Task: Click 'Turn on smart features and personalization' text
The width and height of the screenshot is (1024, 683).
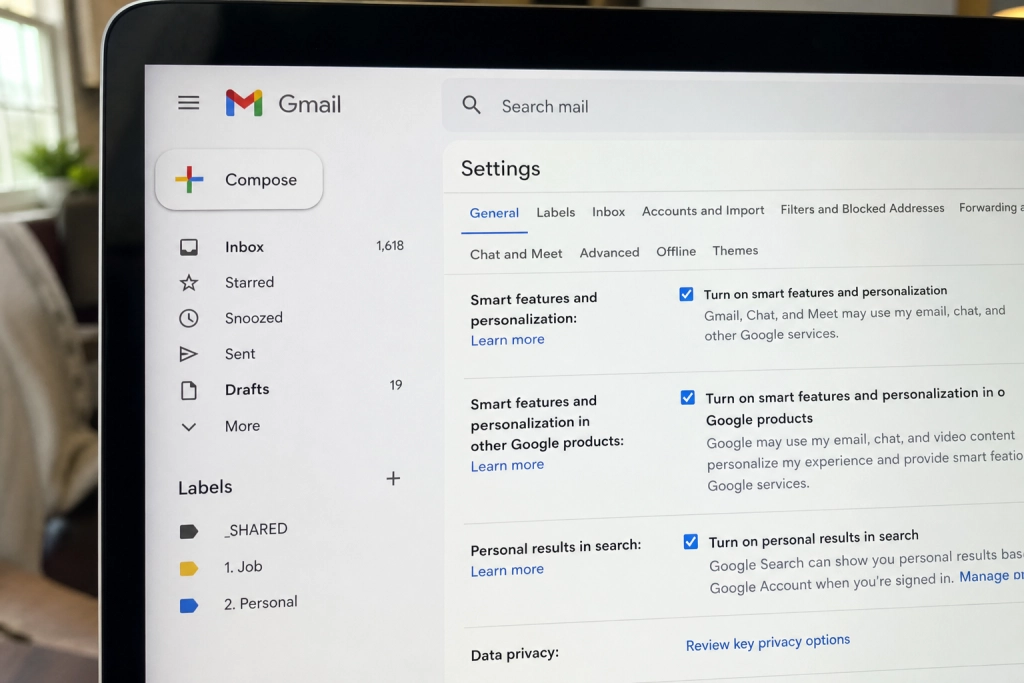Action: [x=825, y=293]
